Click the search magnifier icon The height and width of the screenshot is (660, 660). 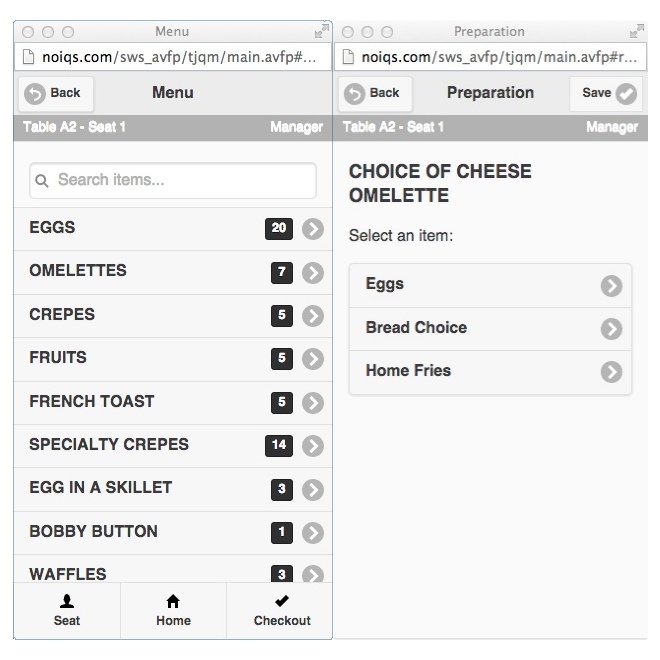click(42, 181)
